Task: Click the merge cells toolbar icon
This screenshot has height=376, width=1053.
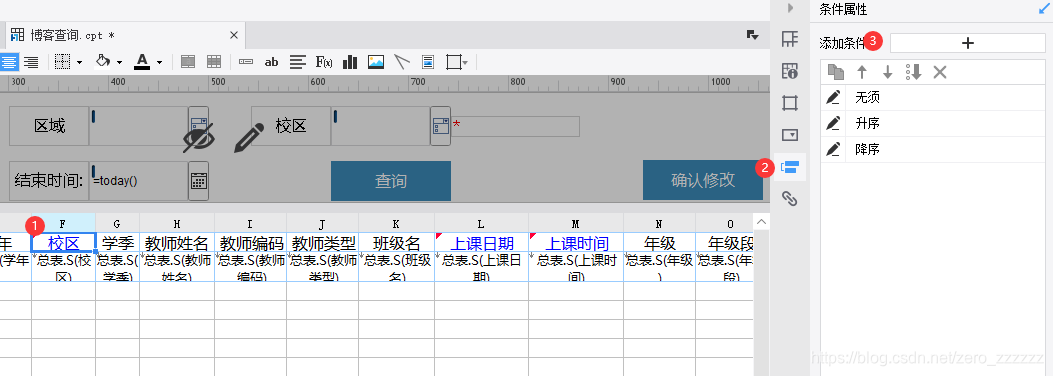Action: point(188,62)
